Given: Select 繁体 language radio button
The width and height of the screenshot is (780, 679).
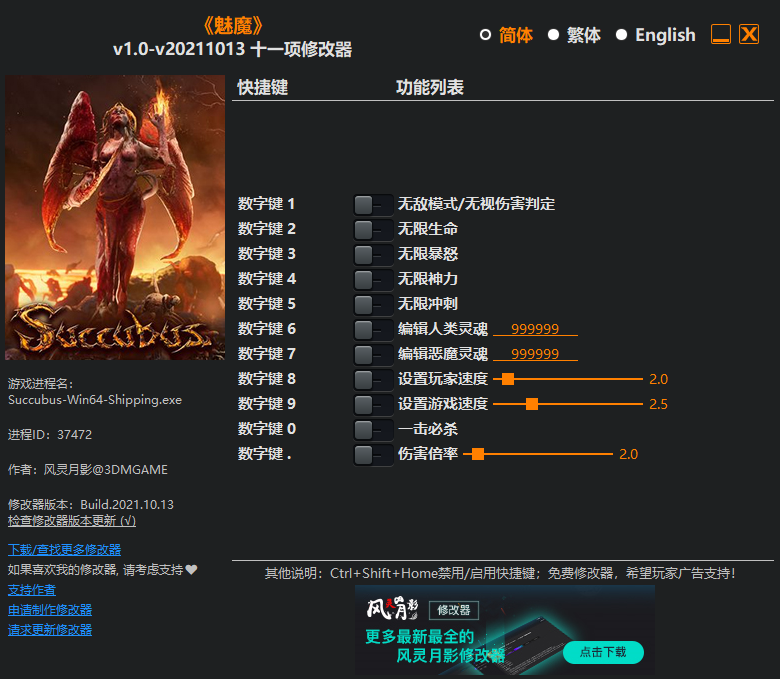Looking at the screenshot, I should click(x=553, y=35).
